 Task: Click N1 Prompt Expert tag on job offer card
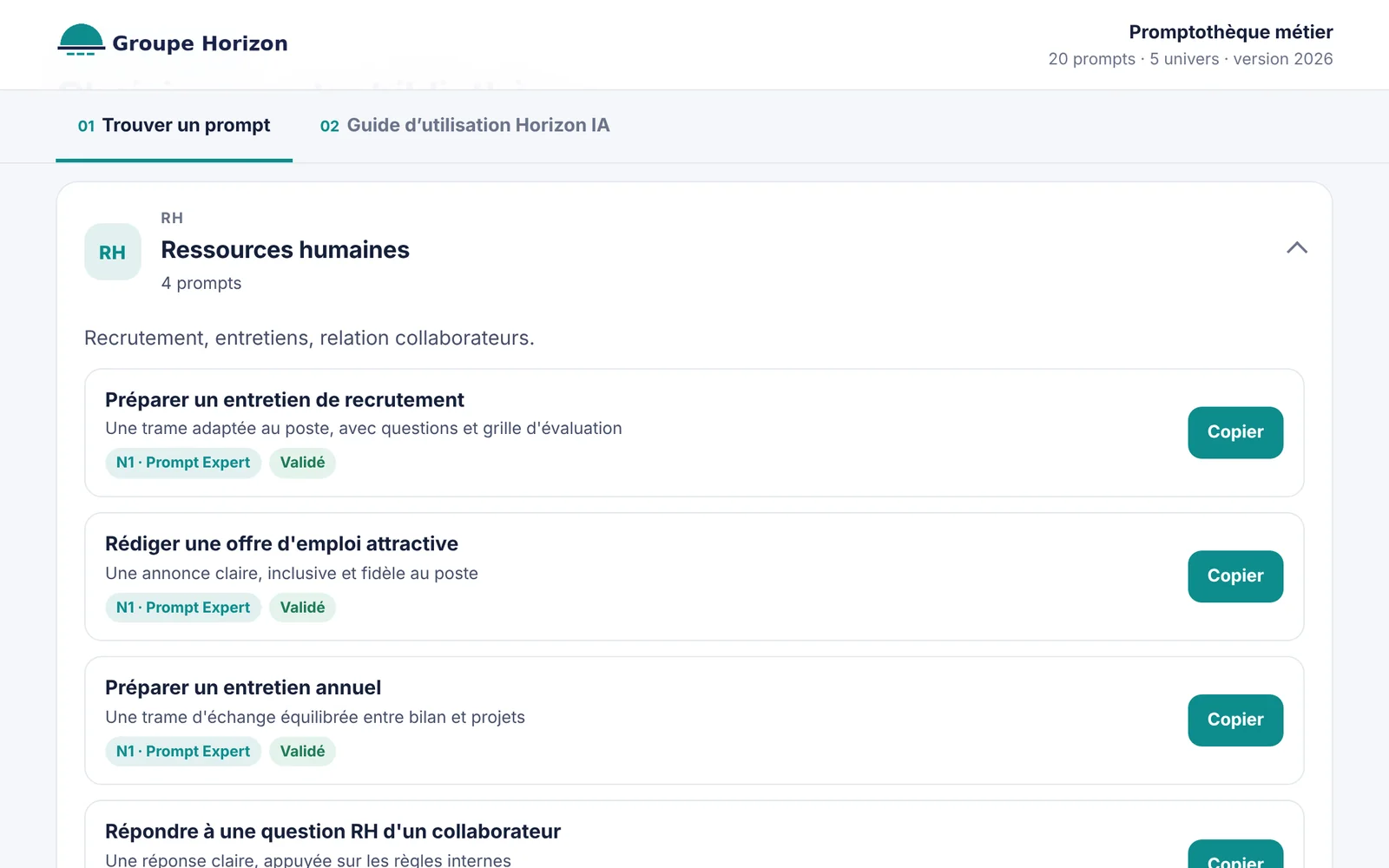[183, 608]
